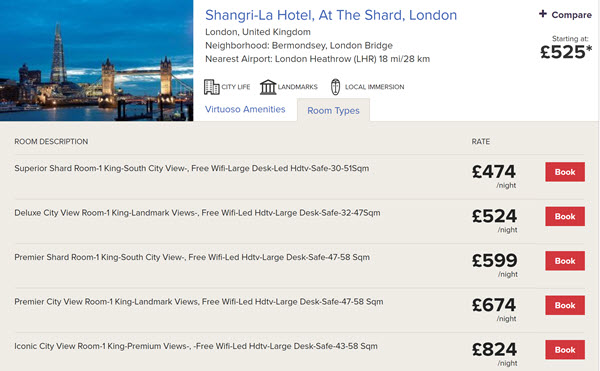The width and height of the screenshot is (600, 371).
Task: Select the Room Types tab
Action: (333, 110)
